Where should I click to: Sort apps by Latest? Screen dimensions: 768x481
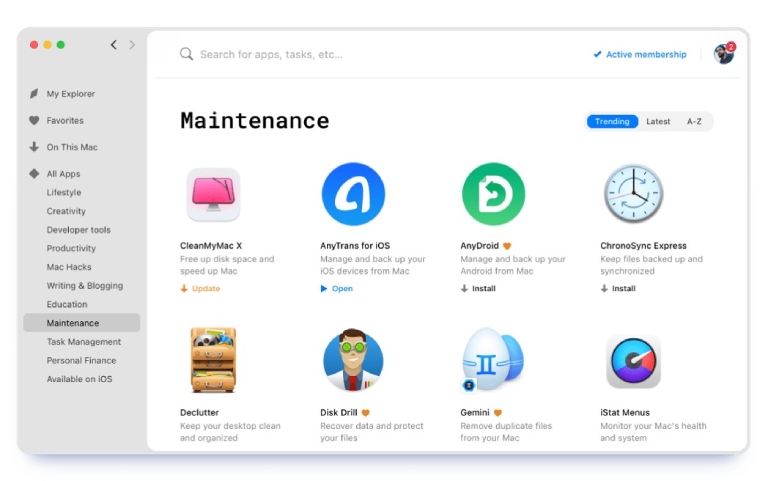tap(658, 122)
